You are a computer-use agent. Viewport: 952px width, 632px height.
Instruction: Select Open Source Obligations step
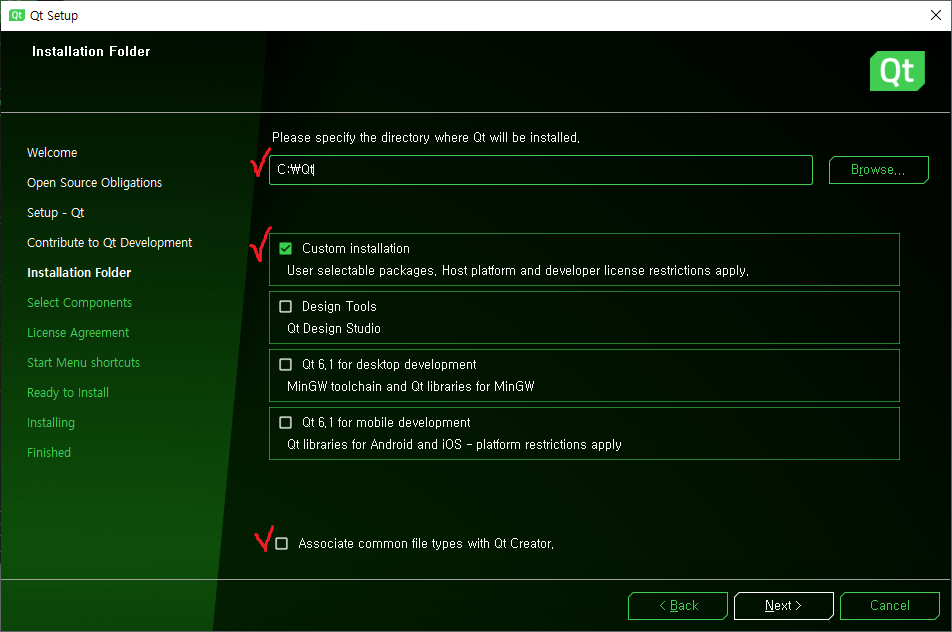pyautogui.click(x=94, y=183)
